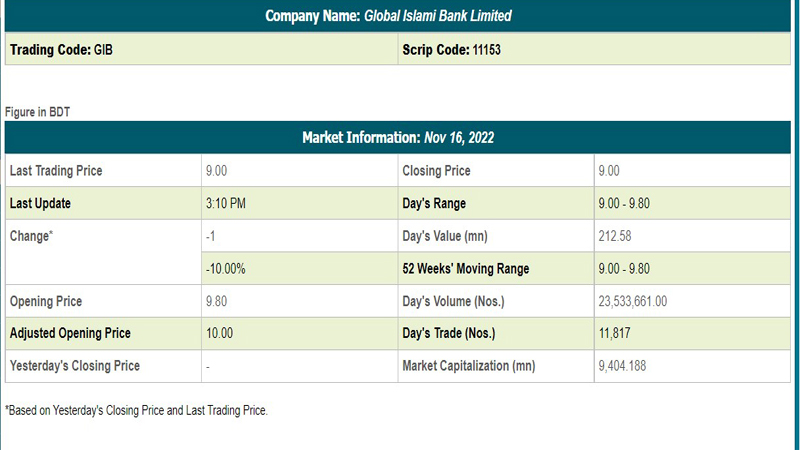Select the Last Trading Price label
Screen dimensions: 800x450
(x=56, y=171)
